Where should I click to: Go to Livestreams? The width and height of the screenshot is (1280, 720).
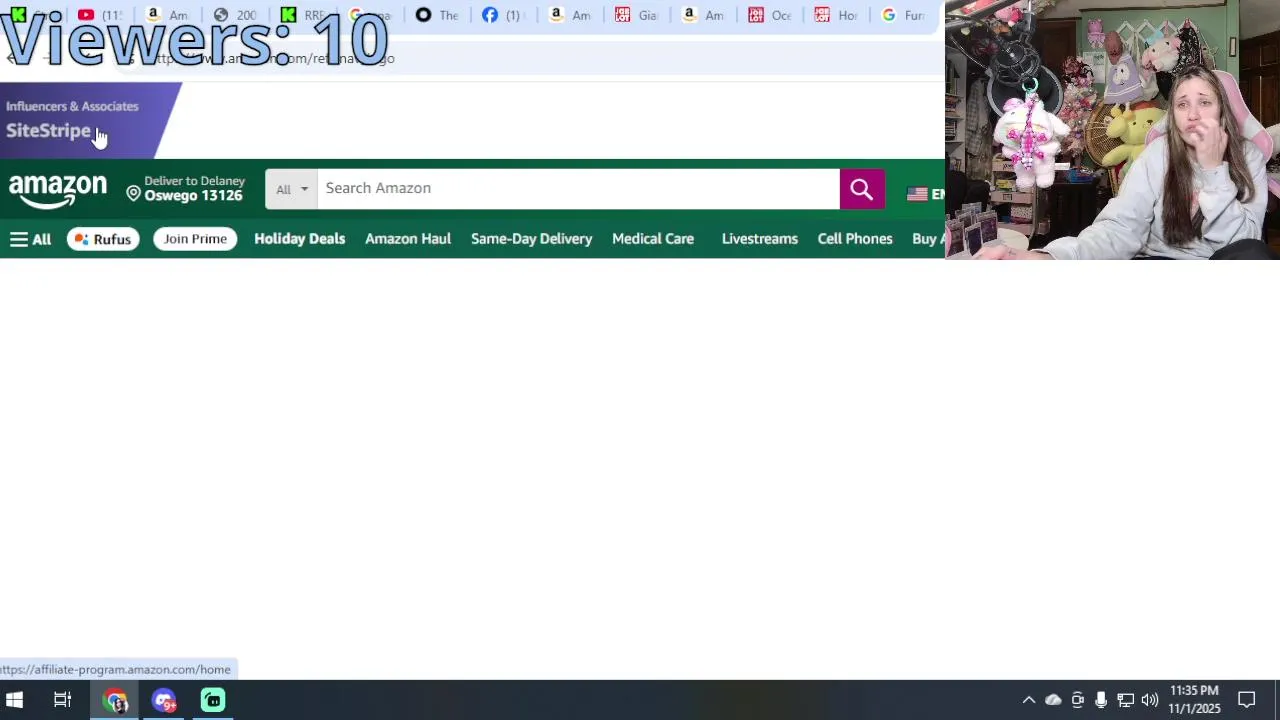click(760, 239)
